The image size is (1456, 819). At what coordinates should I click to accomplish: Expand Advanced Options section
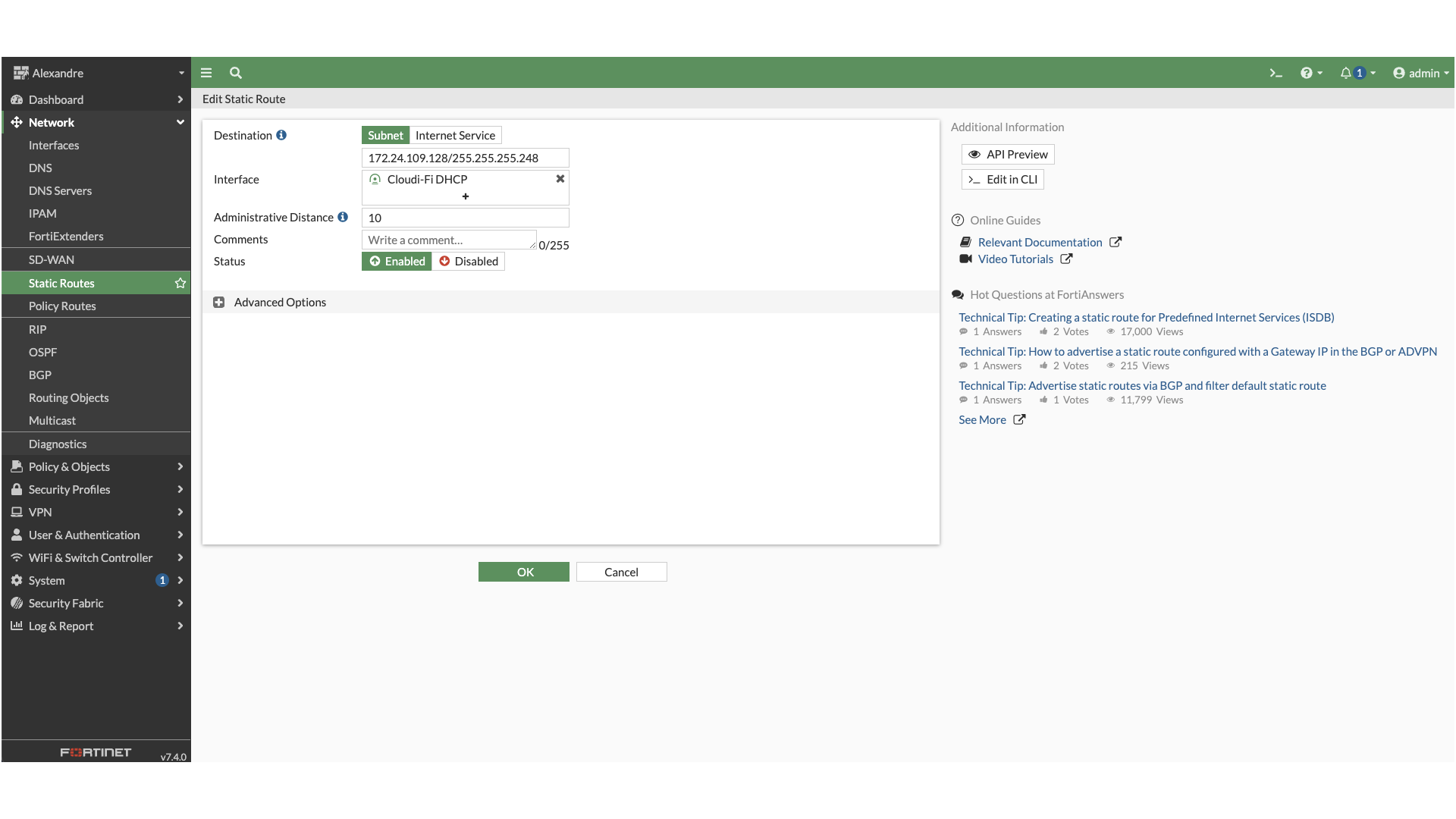pos(219,303)
